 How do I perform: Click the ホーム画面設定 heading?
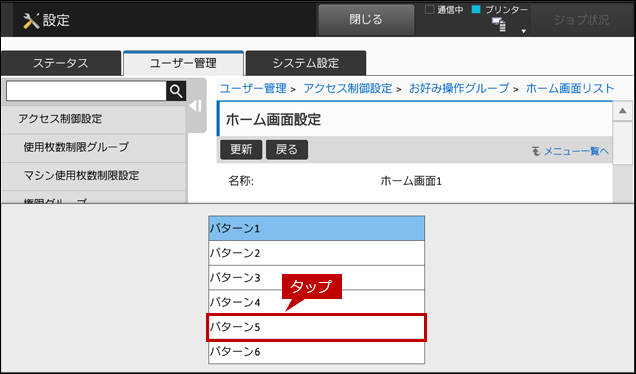click(273, 120)
